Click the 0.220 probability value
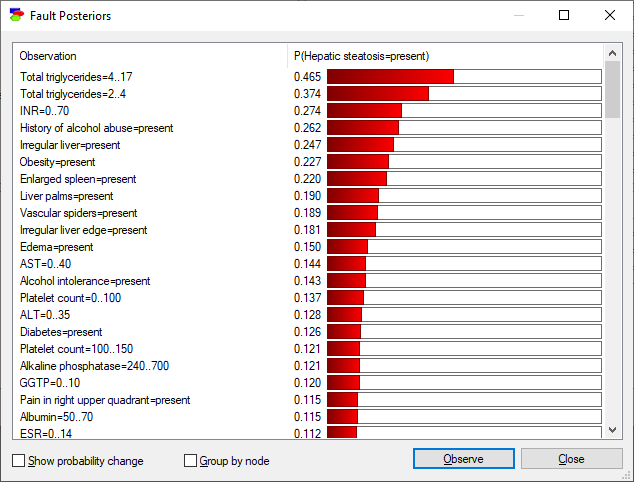Viewport: 634px width, 482px height. 307,179
